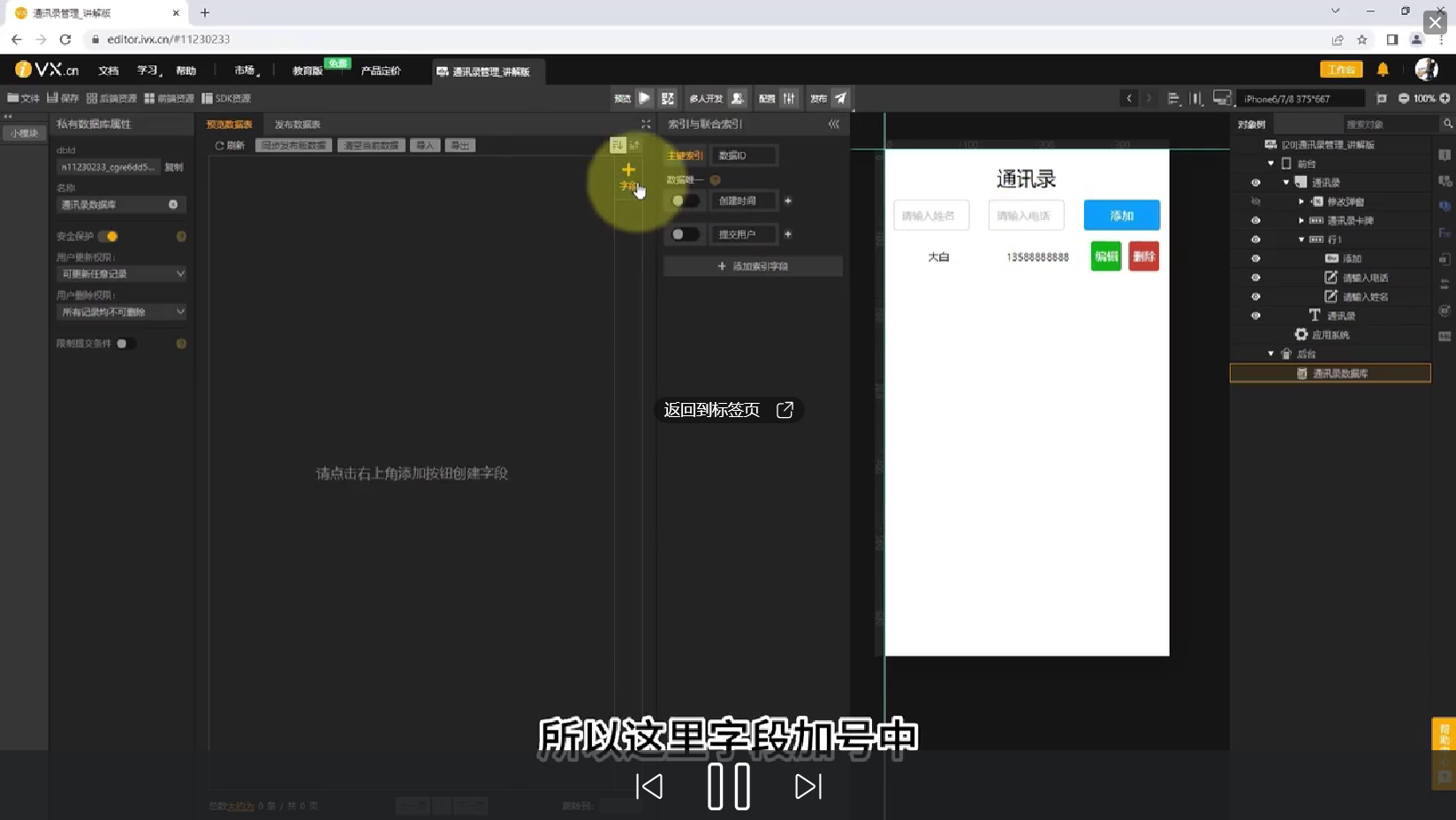Screen dimensions: 1456x820
Task: Click the device screen switch icon
Action: [x=1222, y=98]
